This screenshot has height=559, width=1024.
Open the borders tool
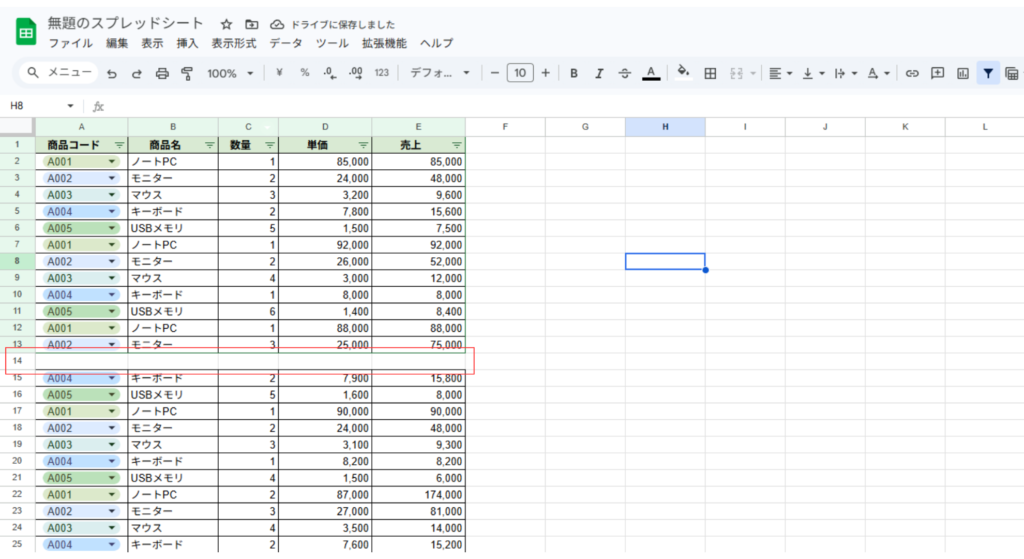point(710,73)
